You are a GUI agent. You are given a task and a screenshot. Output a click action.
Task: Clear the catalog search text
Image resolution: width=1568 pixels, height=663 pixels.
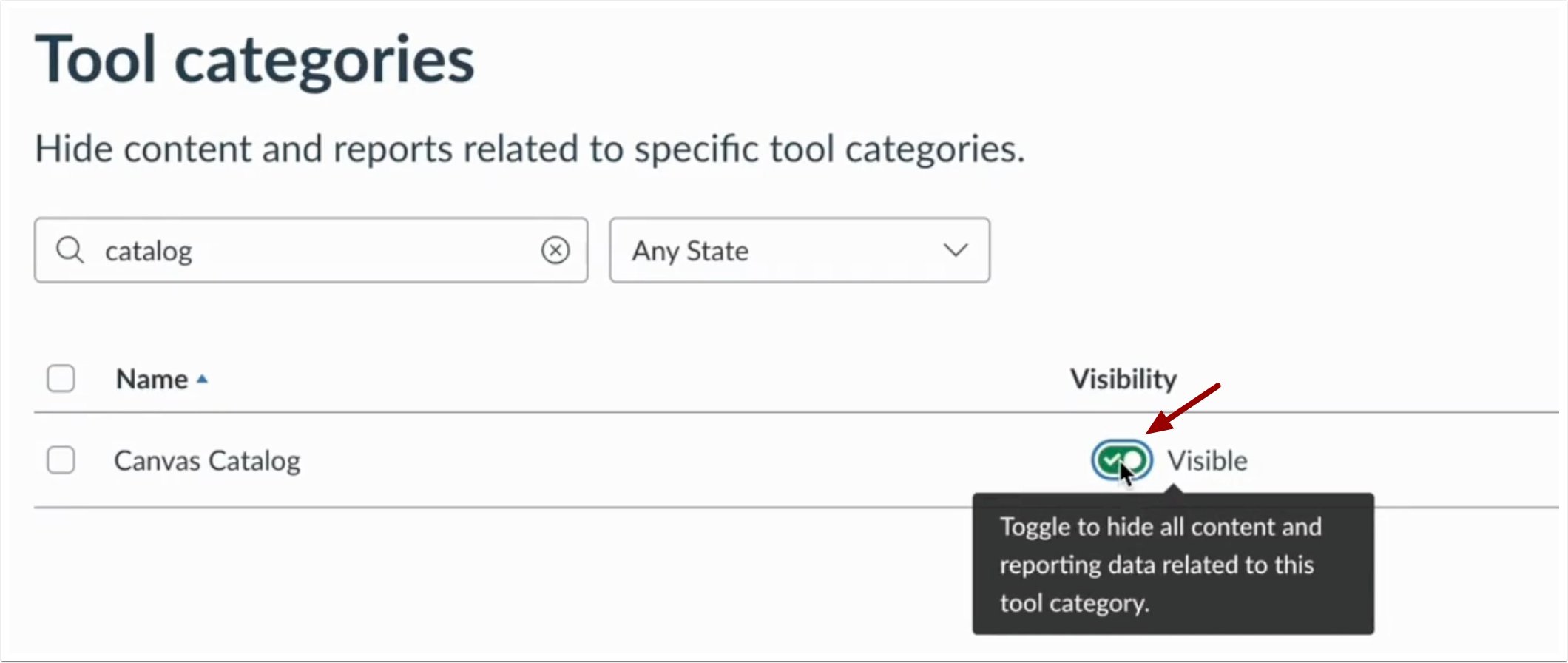(555, 251)
